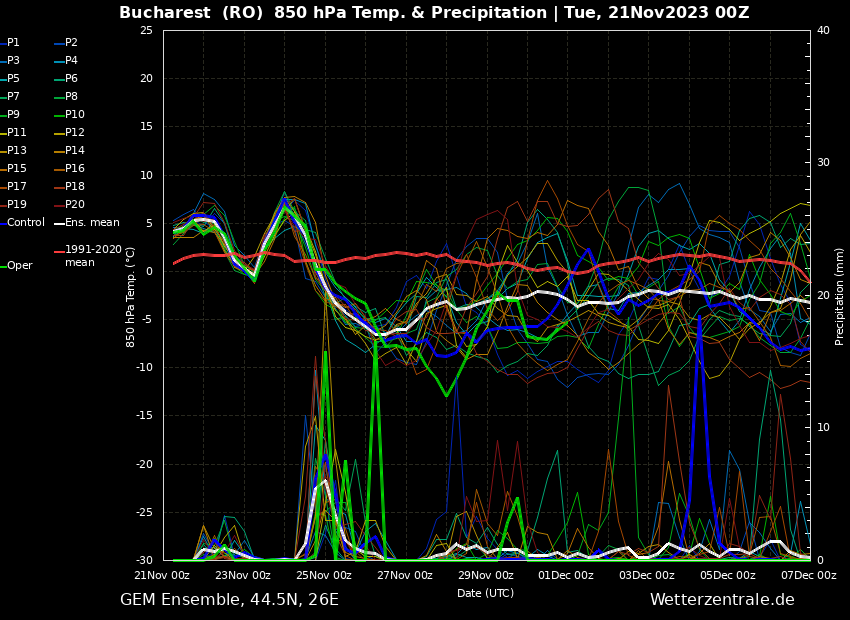Select the 07Dec 00z date tick label
Viewport: 850px width, 620px height.
(x=808, y=576)
